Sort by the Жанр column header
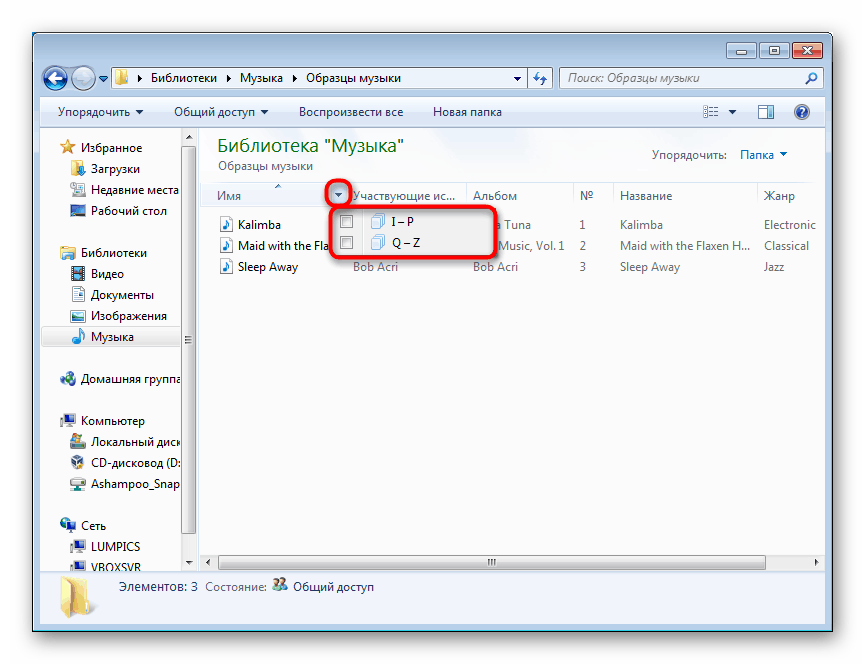The image size is (865, 664). click(779, 196)
